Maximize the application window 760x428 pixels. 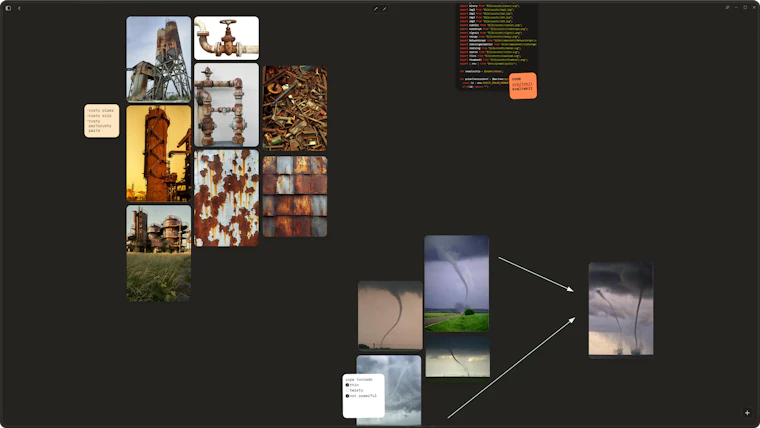(745, 7)
